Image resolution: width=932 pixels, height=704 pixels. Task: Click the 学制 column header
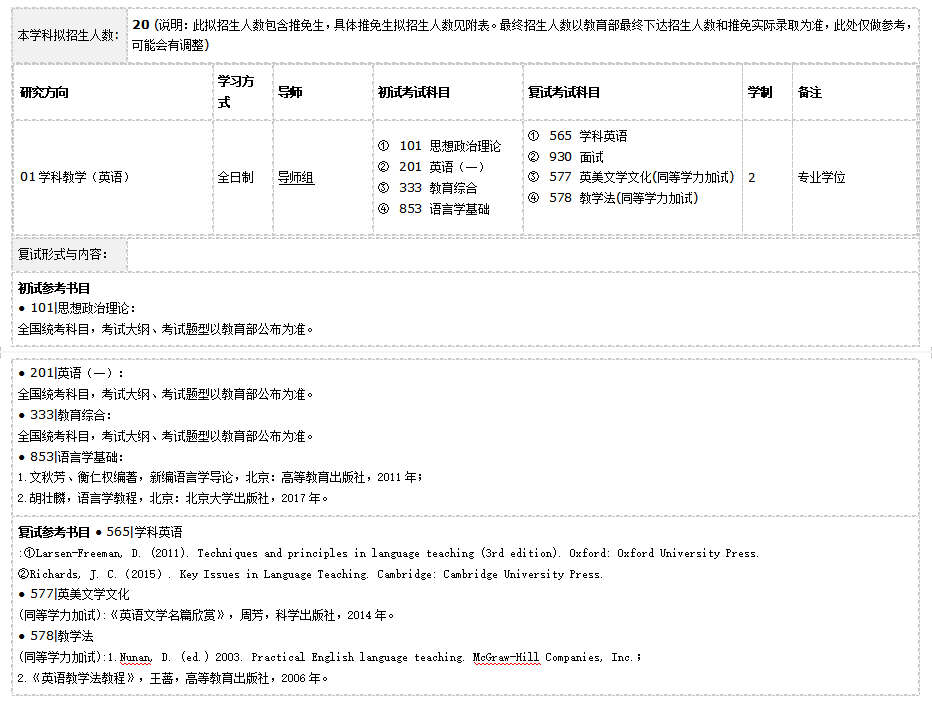tap(760, 92)
